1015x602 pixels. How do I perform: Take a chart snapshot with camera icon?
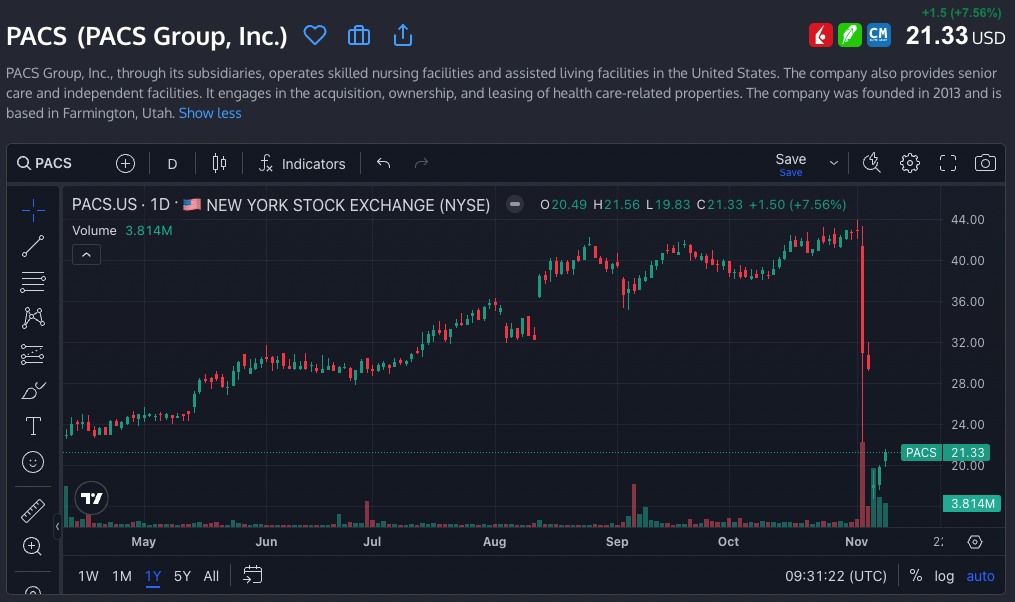point(985,163)
